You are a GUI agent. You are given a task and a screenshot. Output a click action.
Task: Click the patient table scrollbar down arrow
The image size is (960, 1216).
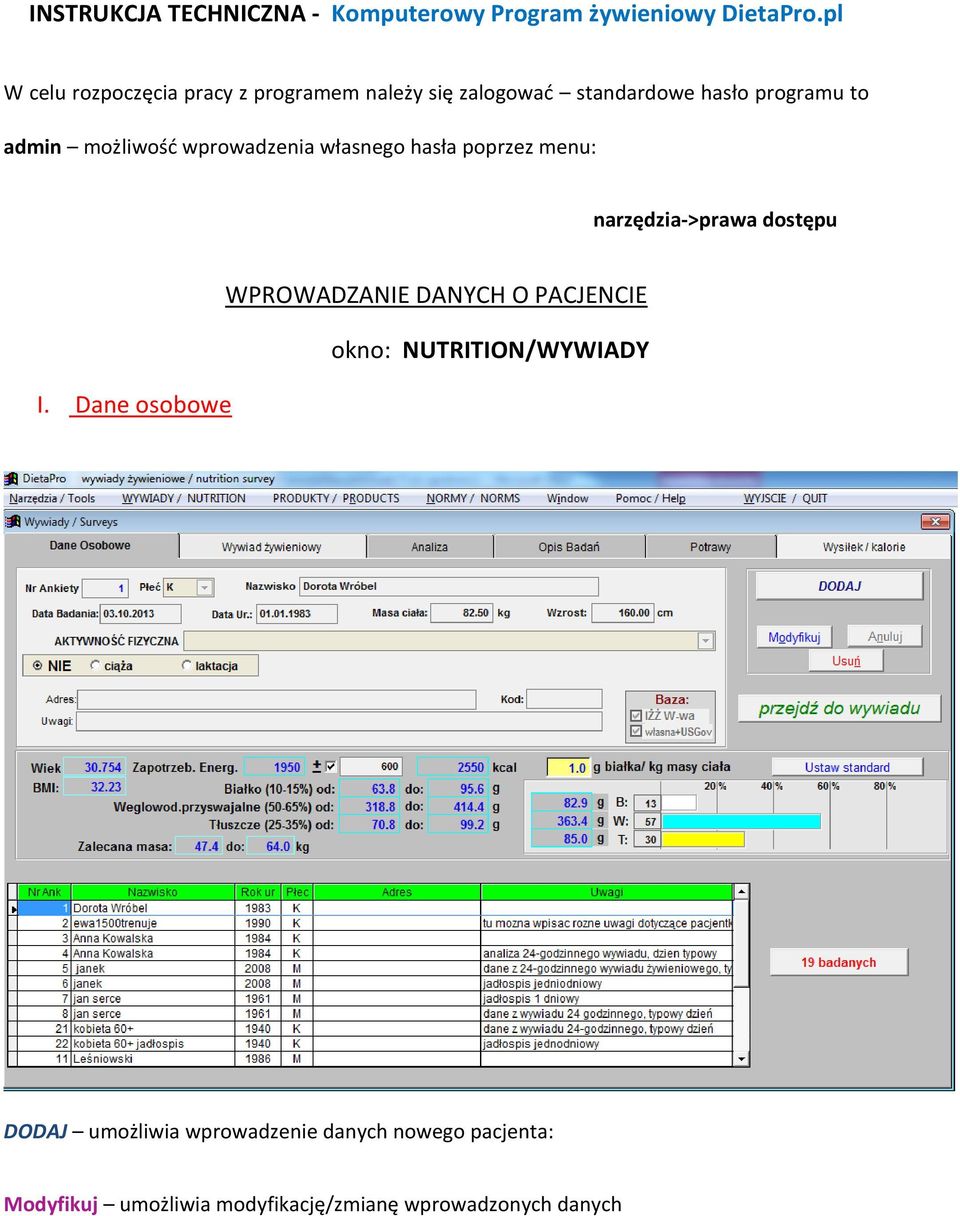pos(742,1059)
